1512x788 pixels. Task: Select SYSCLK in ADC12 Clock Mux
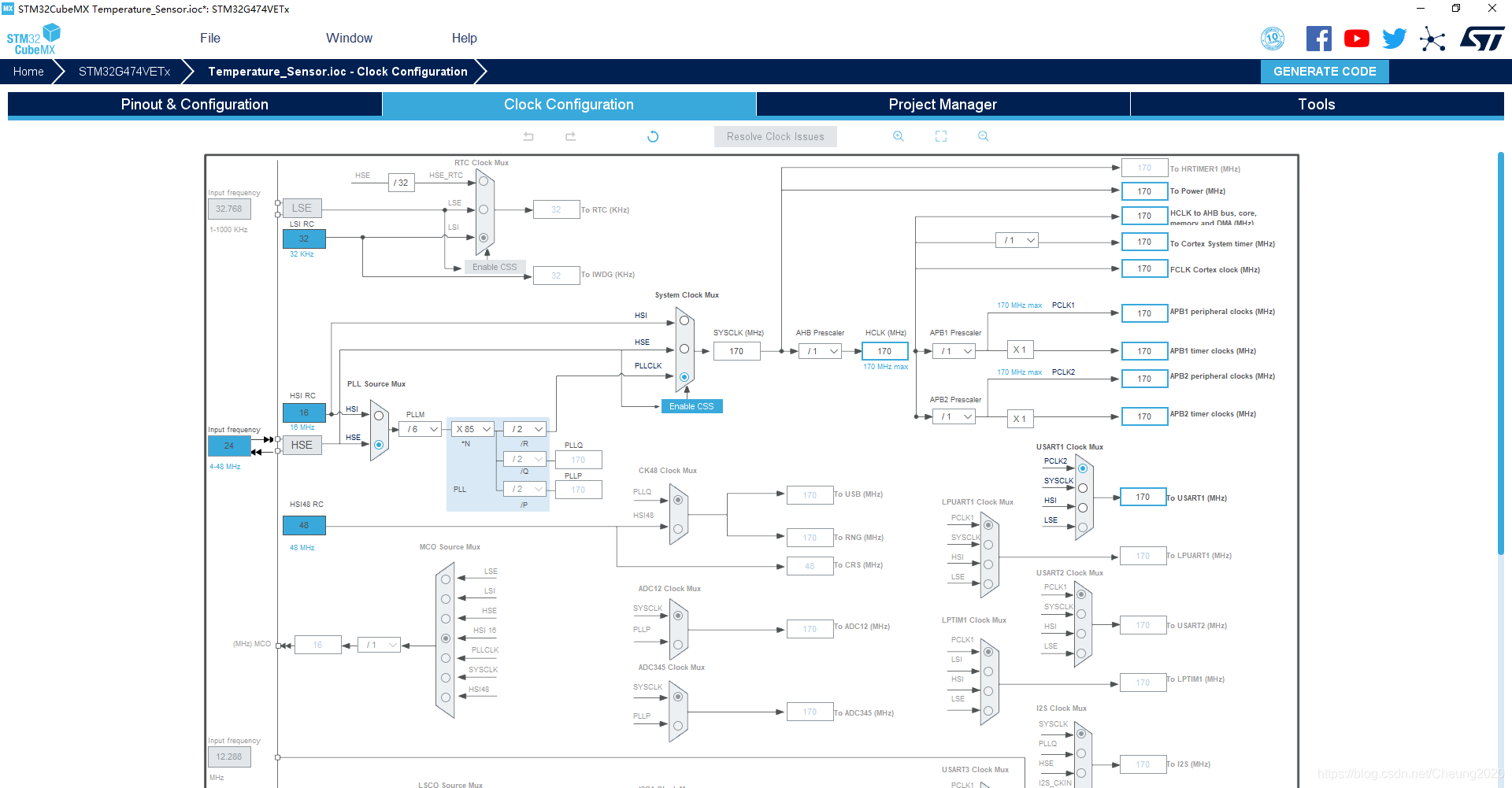678,616
